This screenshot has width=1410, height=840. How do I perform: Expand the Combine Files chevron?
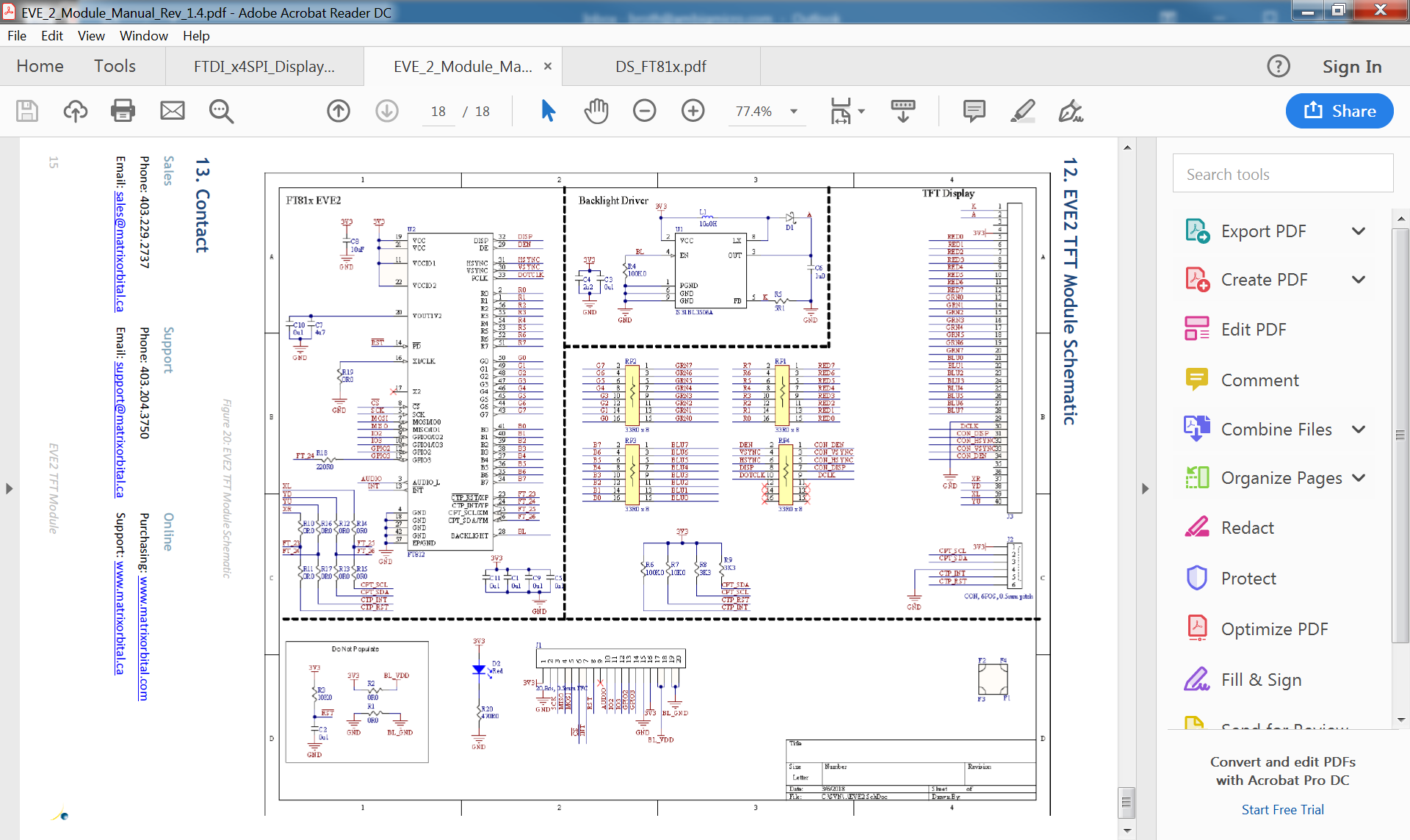(x=1359, y=430)
